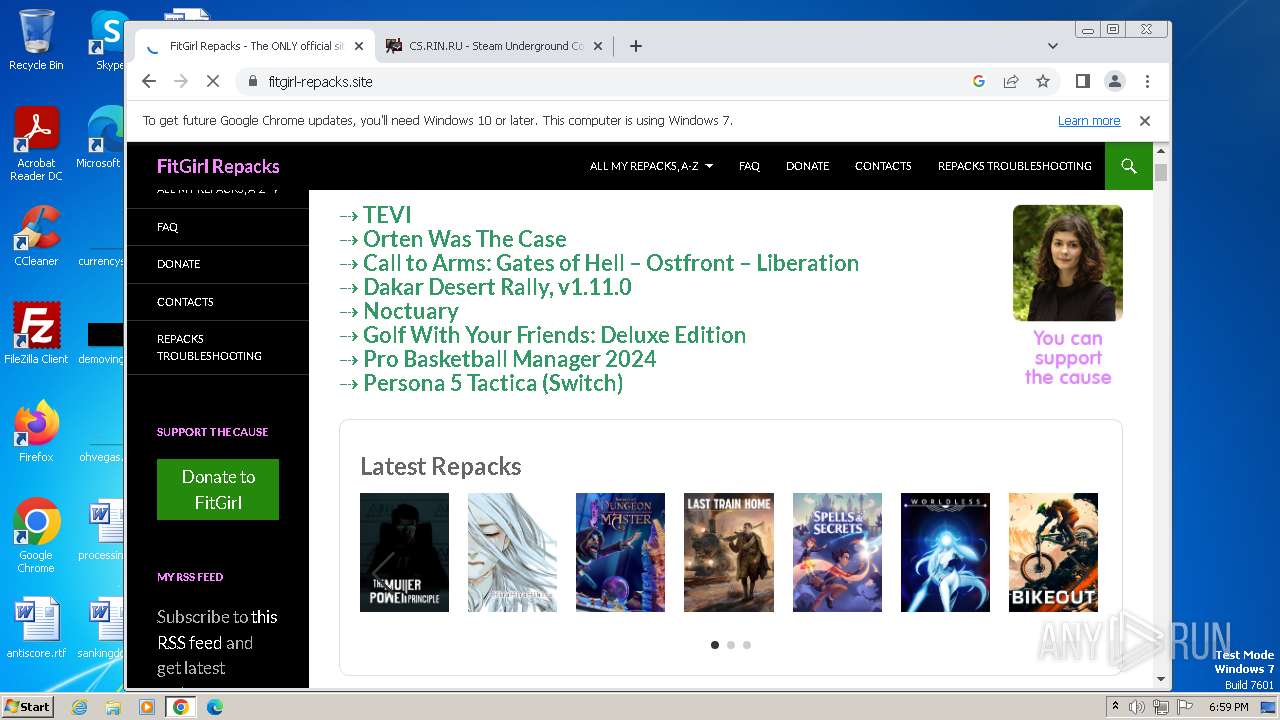
Task: Open Windows Explorer from the taskbar
Action: tap(113, 707)
